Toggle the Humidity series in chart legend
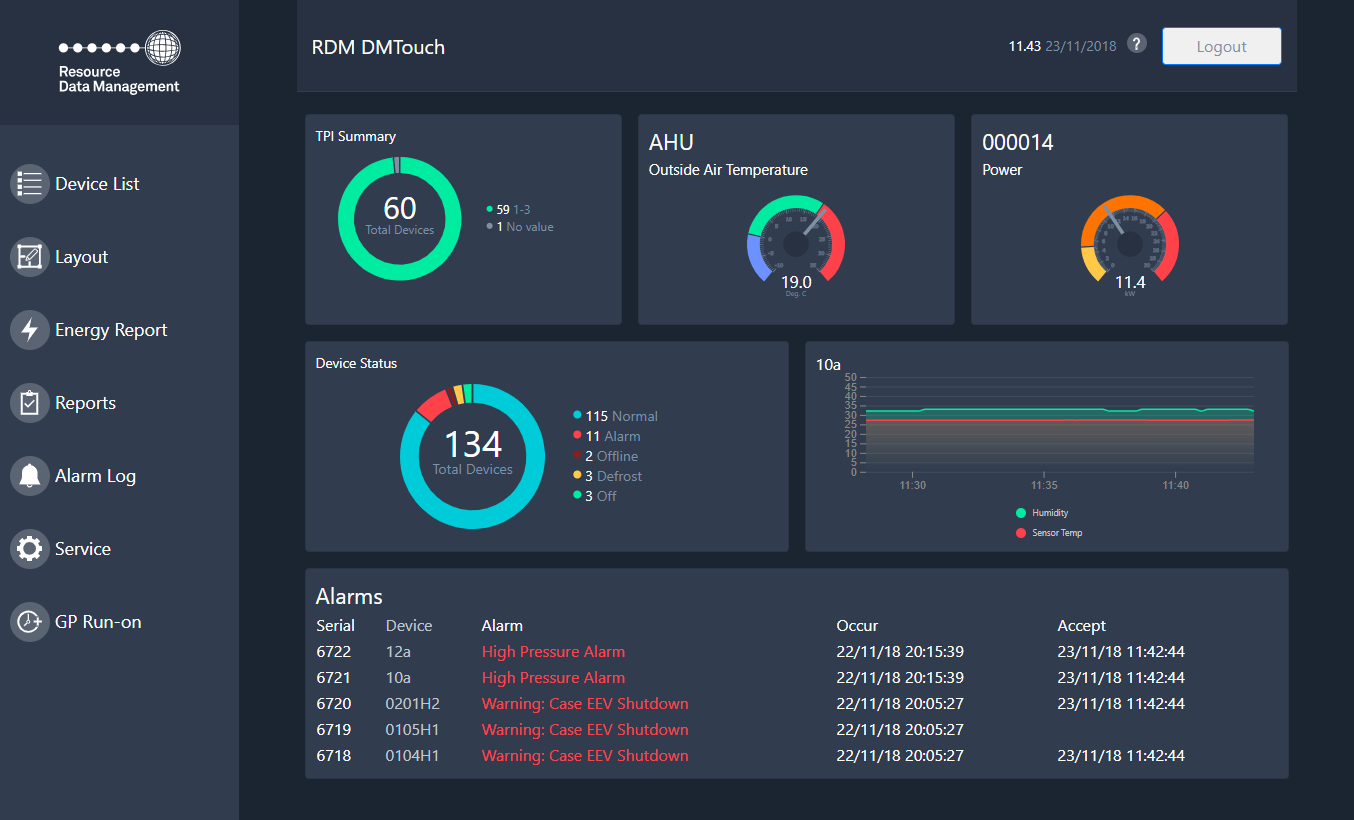Image resolution: width=1354 pixels, height=820 pixels. [1049, 513]
